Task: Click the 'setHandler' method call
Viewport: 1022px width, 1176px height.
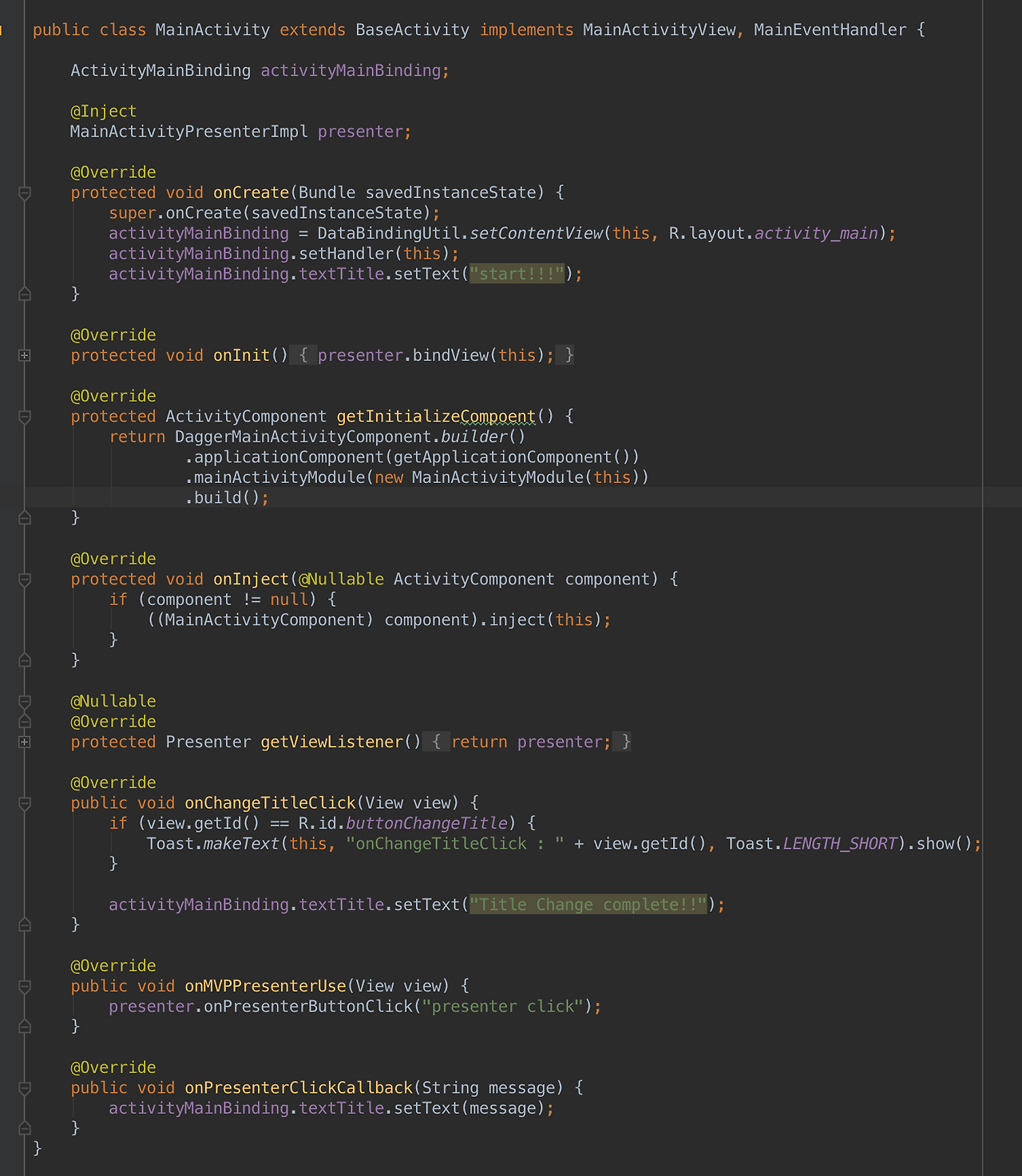Action: tap(346, 253)
